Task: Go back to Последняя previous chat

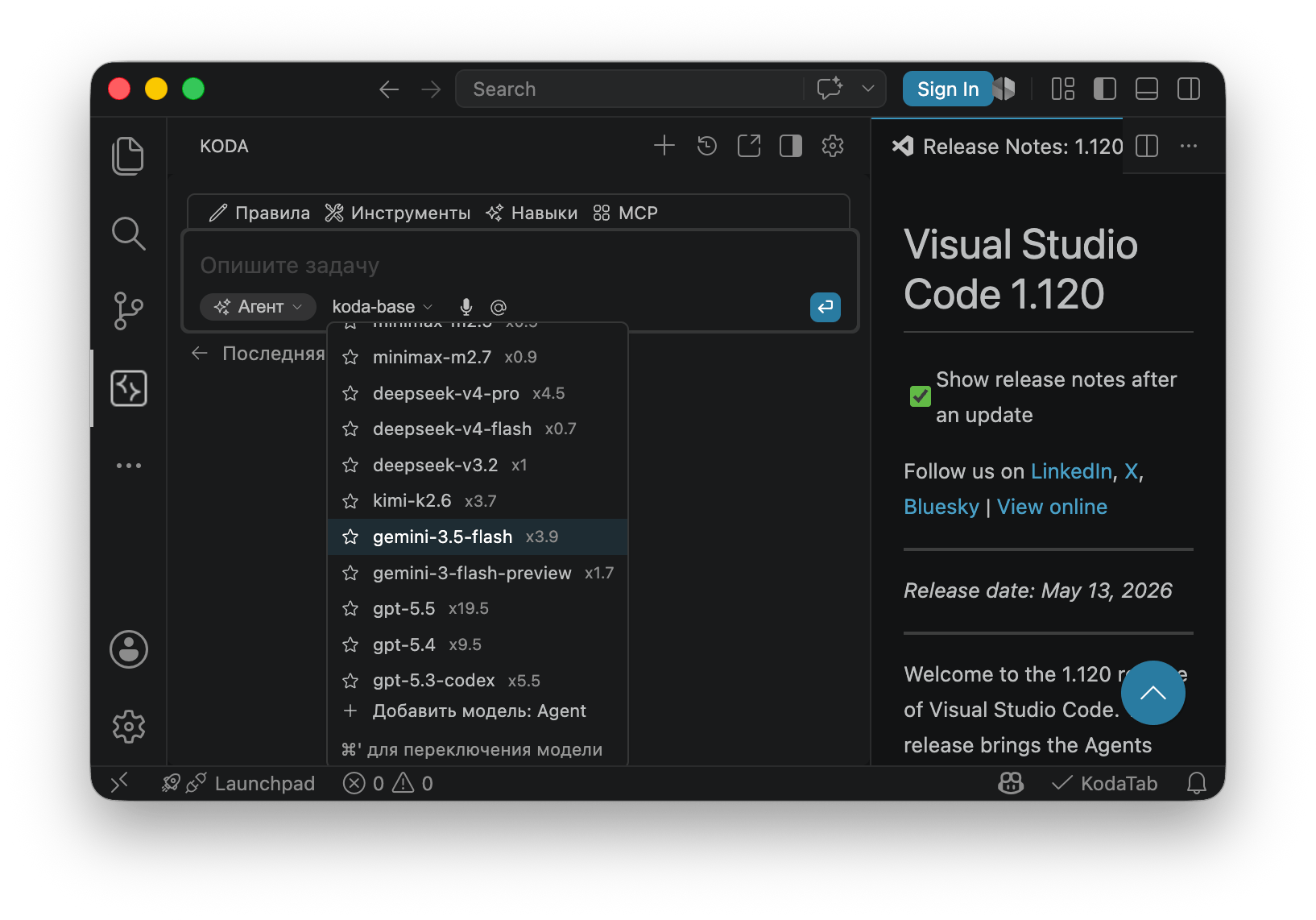Action: tap(258, 354)
